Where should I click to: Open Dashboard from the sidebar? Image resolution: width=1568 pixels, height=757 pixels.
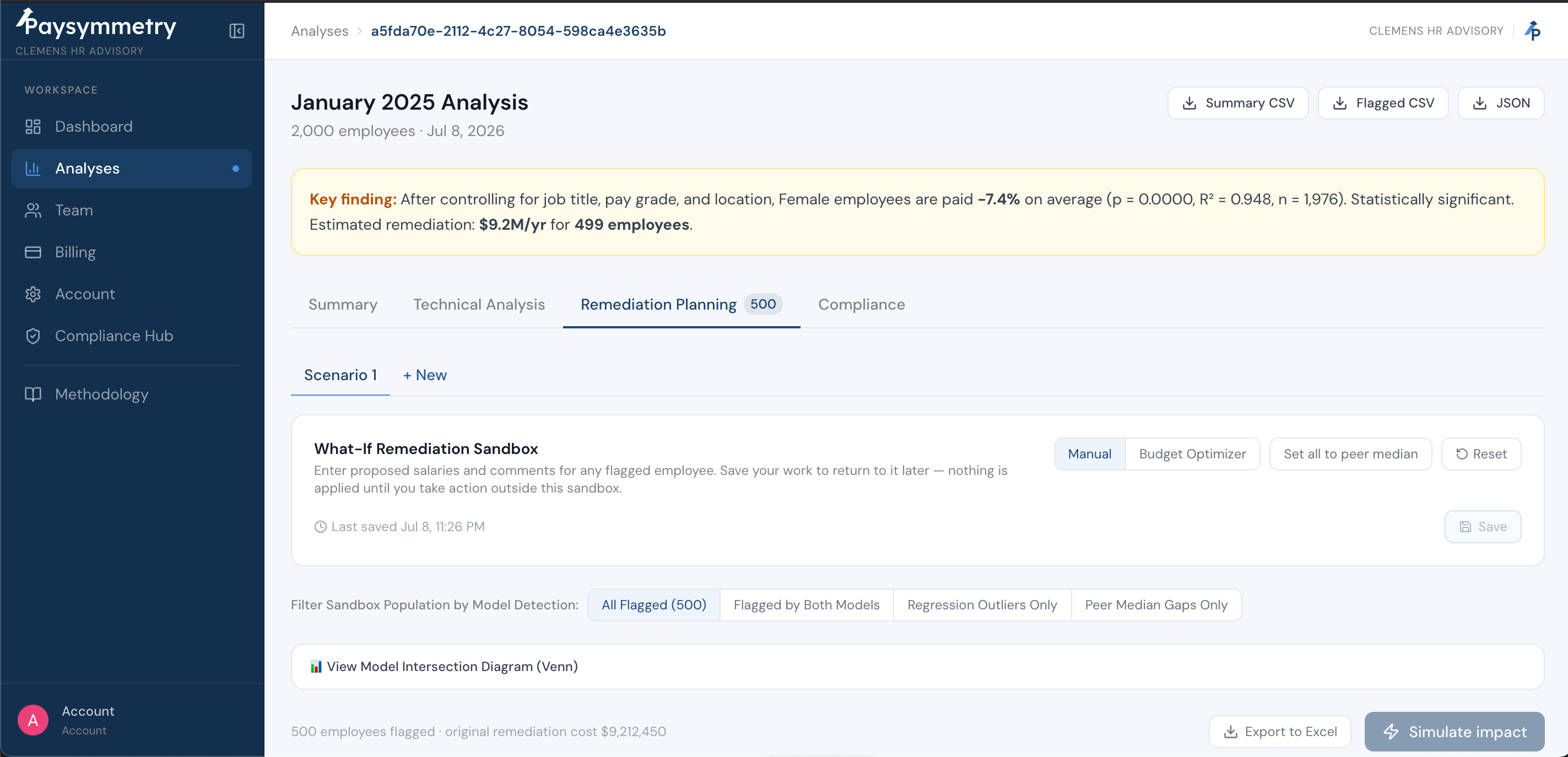click(132, 127)
